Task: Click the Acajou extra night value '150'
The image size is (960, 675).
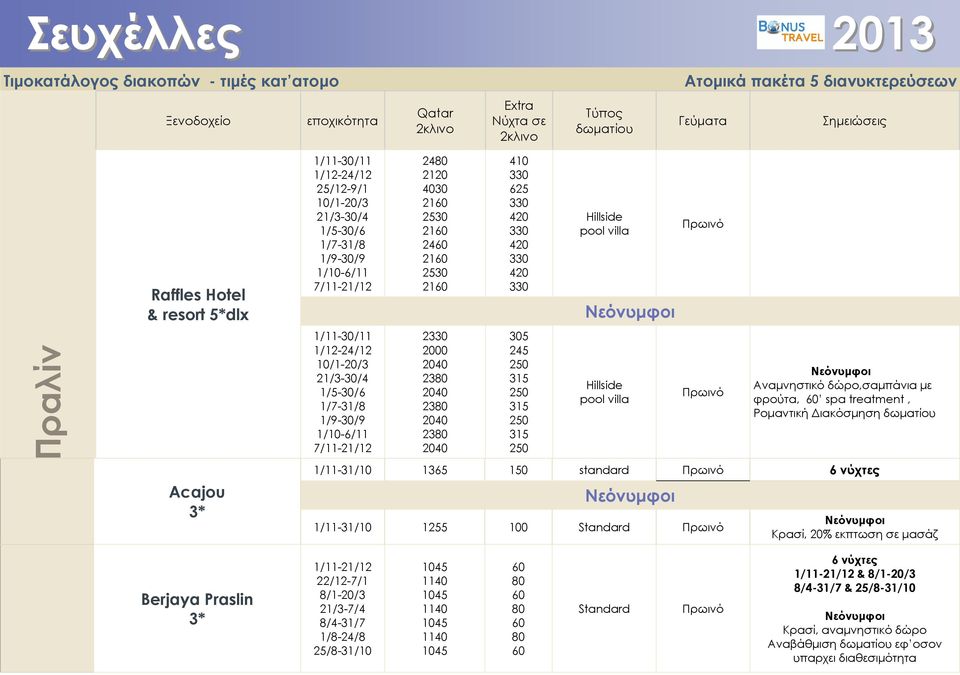Action: pos(519,470)
